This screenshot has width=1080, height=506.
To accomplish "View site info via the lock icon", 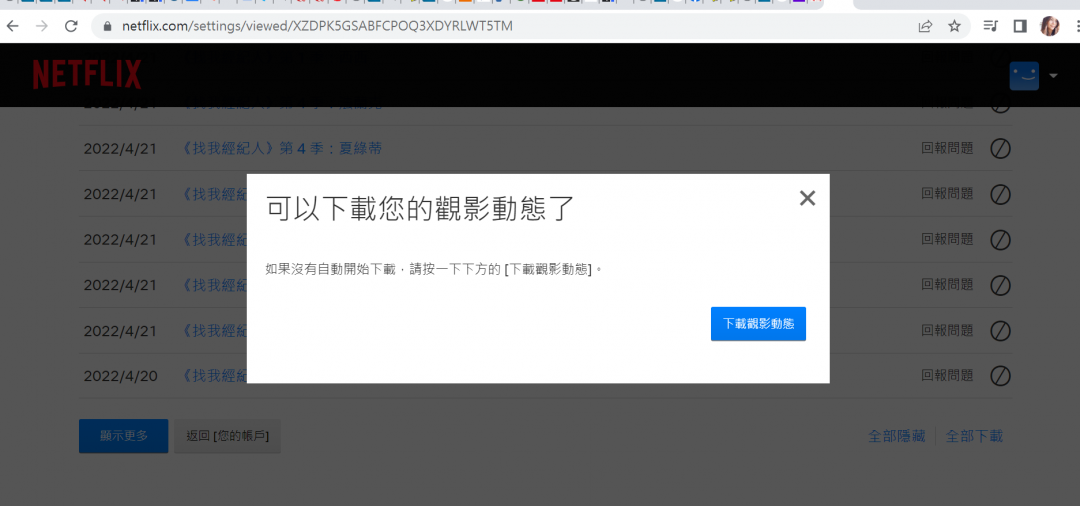I will pyautogui.click(x=108, y=26).
